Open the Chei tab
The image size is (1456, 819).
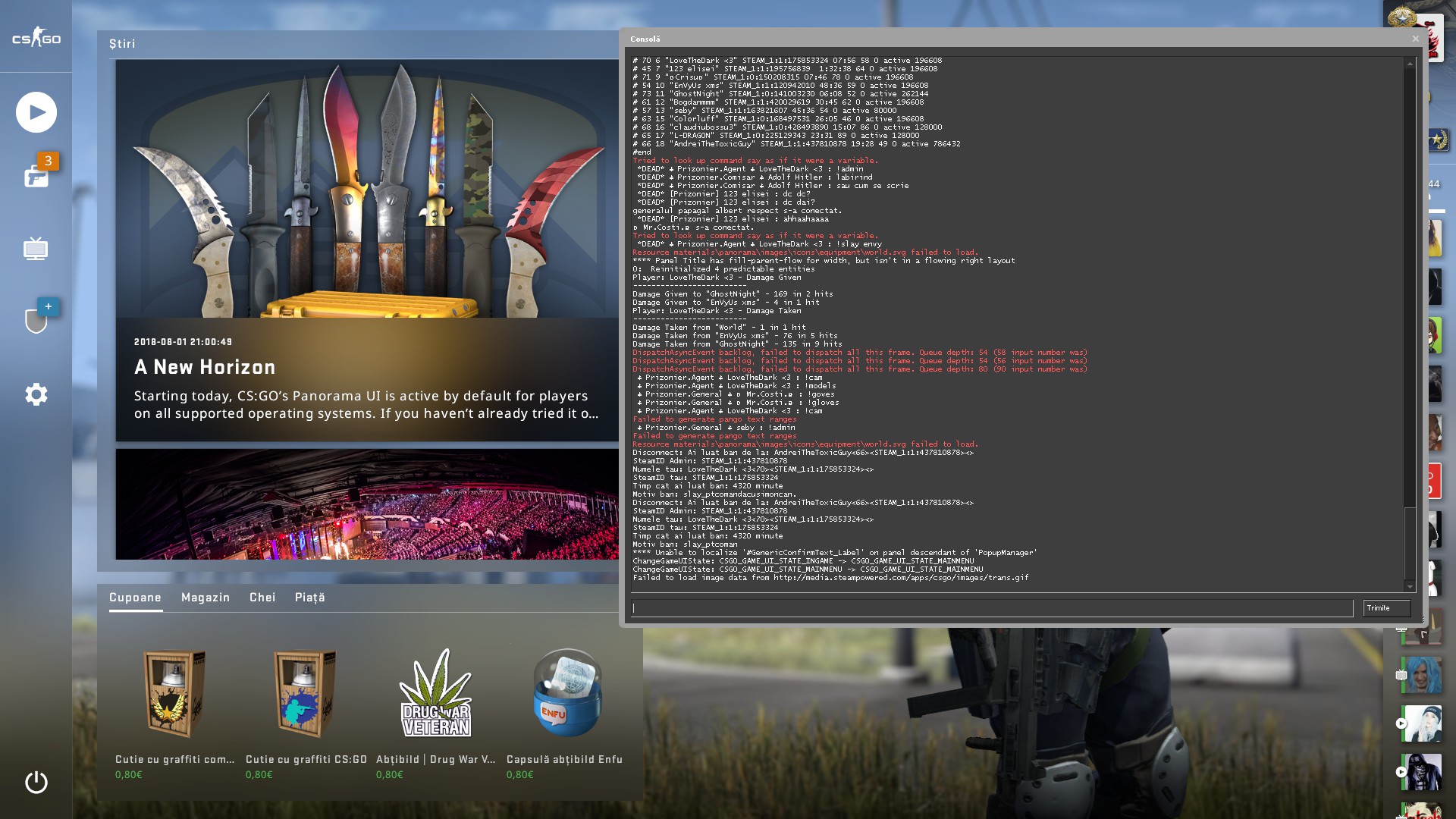[262, 598]
